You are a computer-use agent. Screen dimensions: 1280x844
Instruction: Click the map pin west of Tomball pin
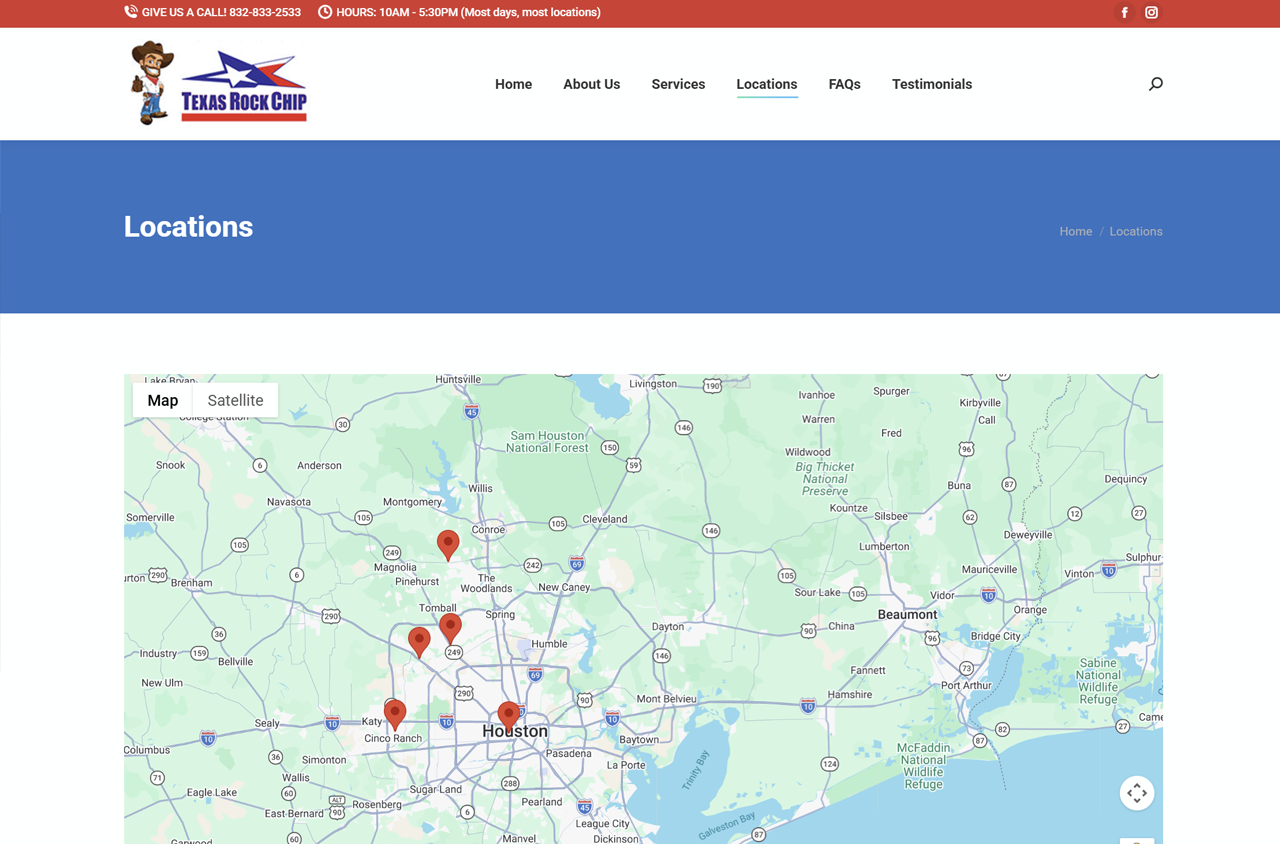[x=419, y=640]
